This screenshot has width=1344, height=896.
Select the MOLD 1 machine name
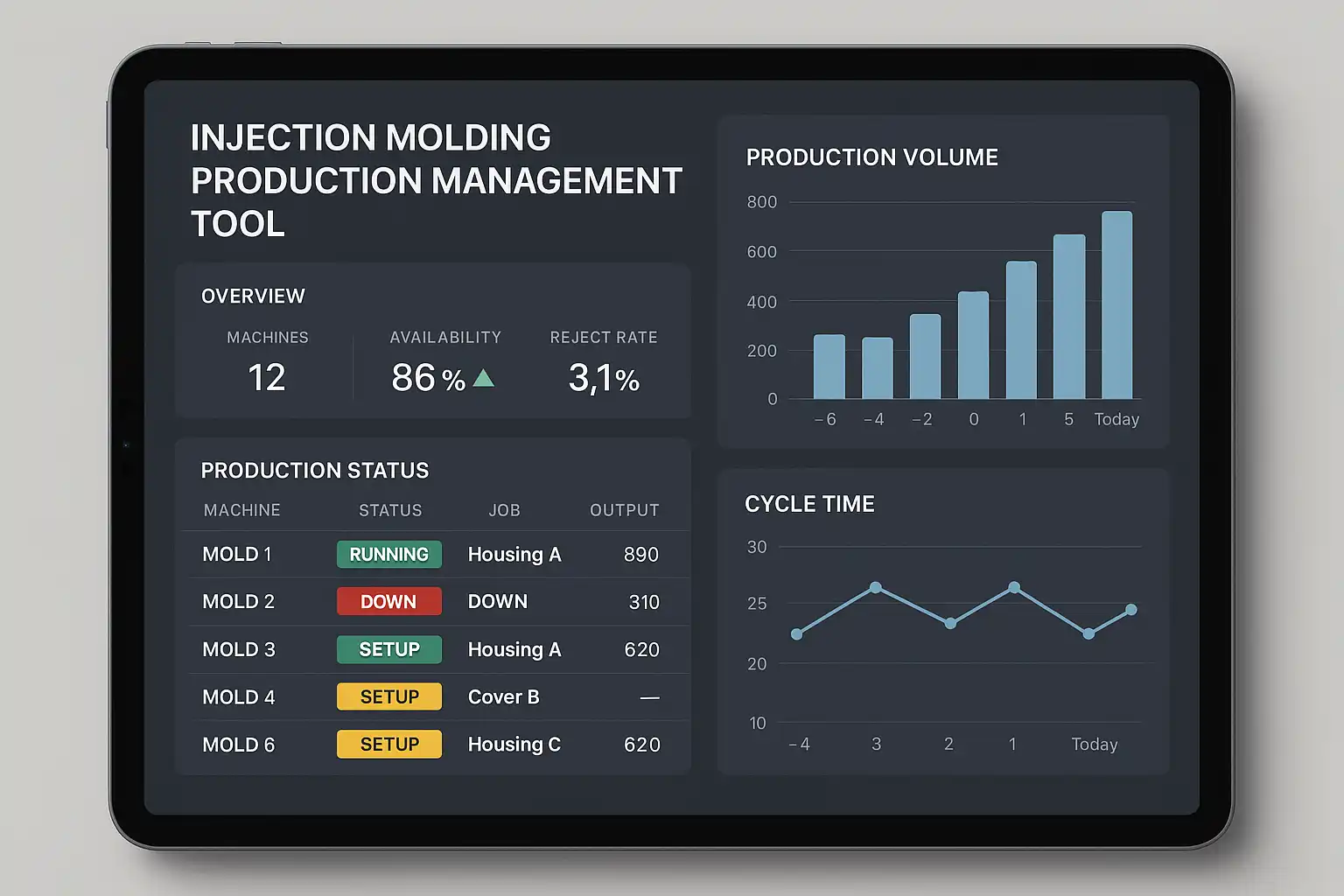point(237,555)
